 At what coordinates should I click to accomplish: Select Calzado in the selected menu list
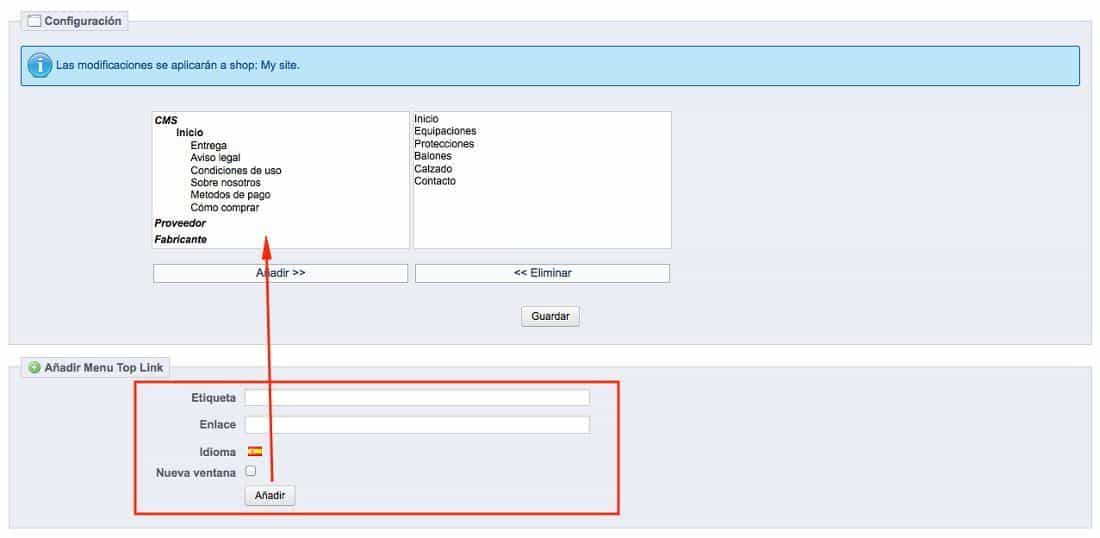pyautogui.click(x=433, y=168)
